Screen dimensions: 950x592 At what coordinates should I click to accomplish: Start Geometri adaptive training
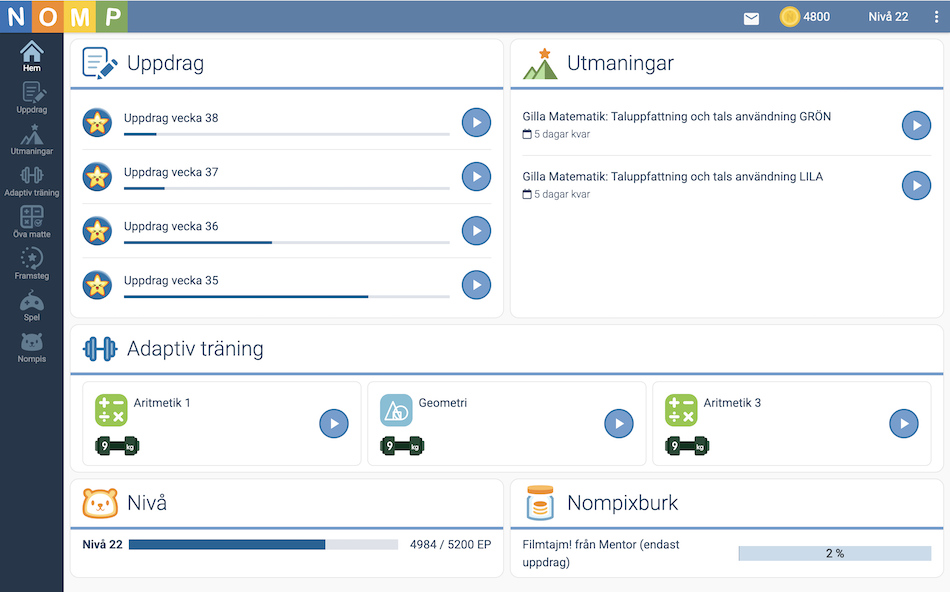tap(619, 424)
